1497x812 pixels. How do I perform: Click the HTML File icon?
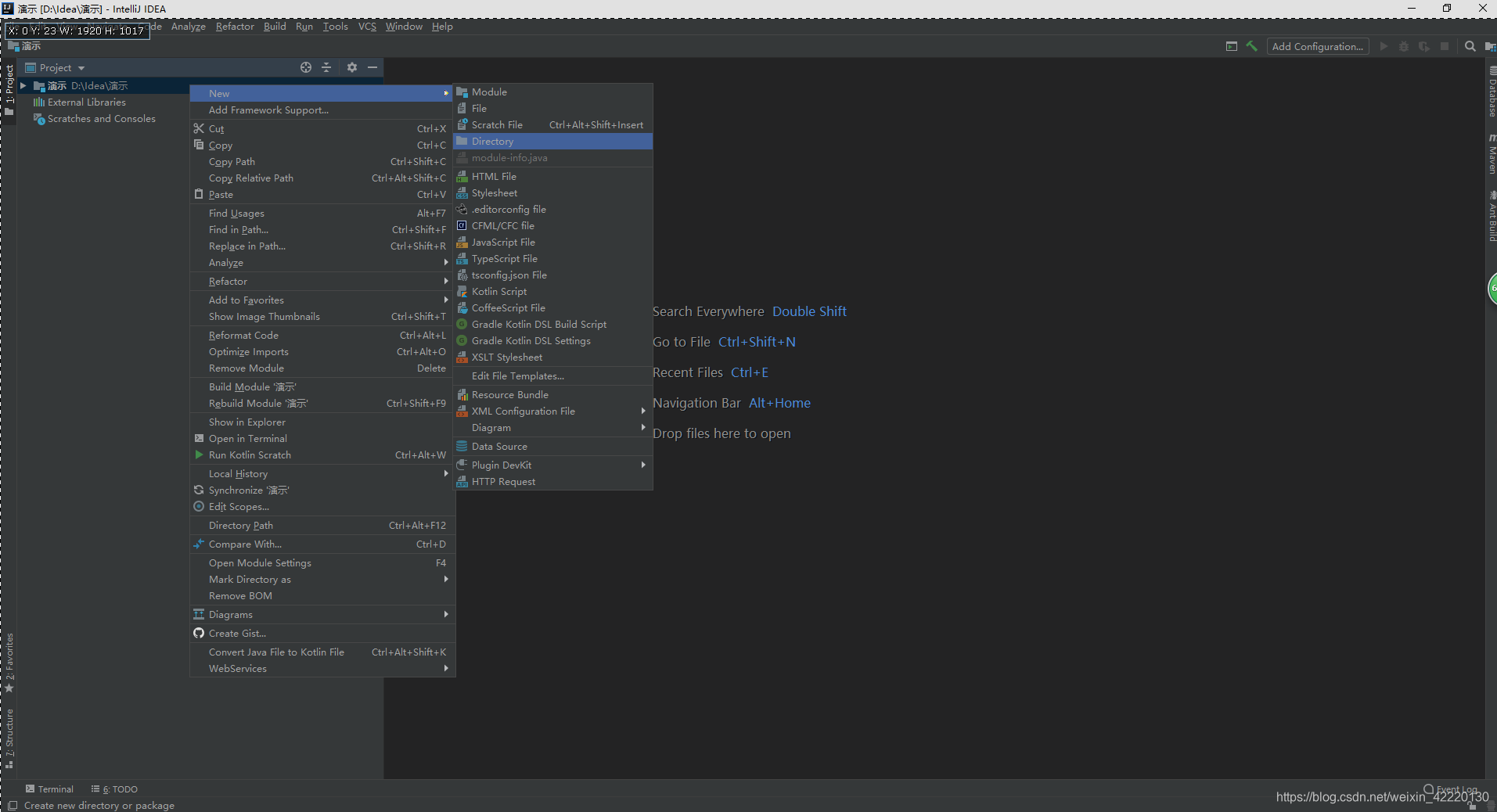(462, 177)
